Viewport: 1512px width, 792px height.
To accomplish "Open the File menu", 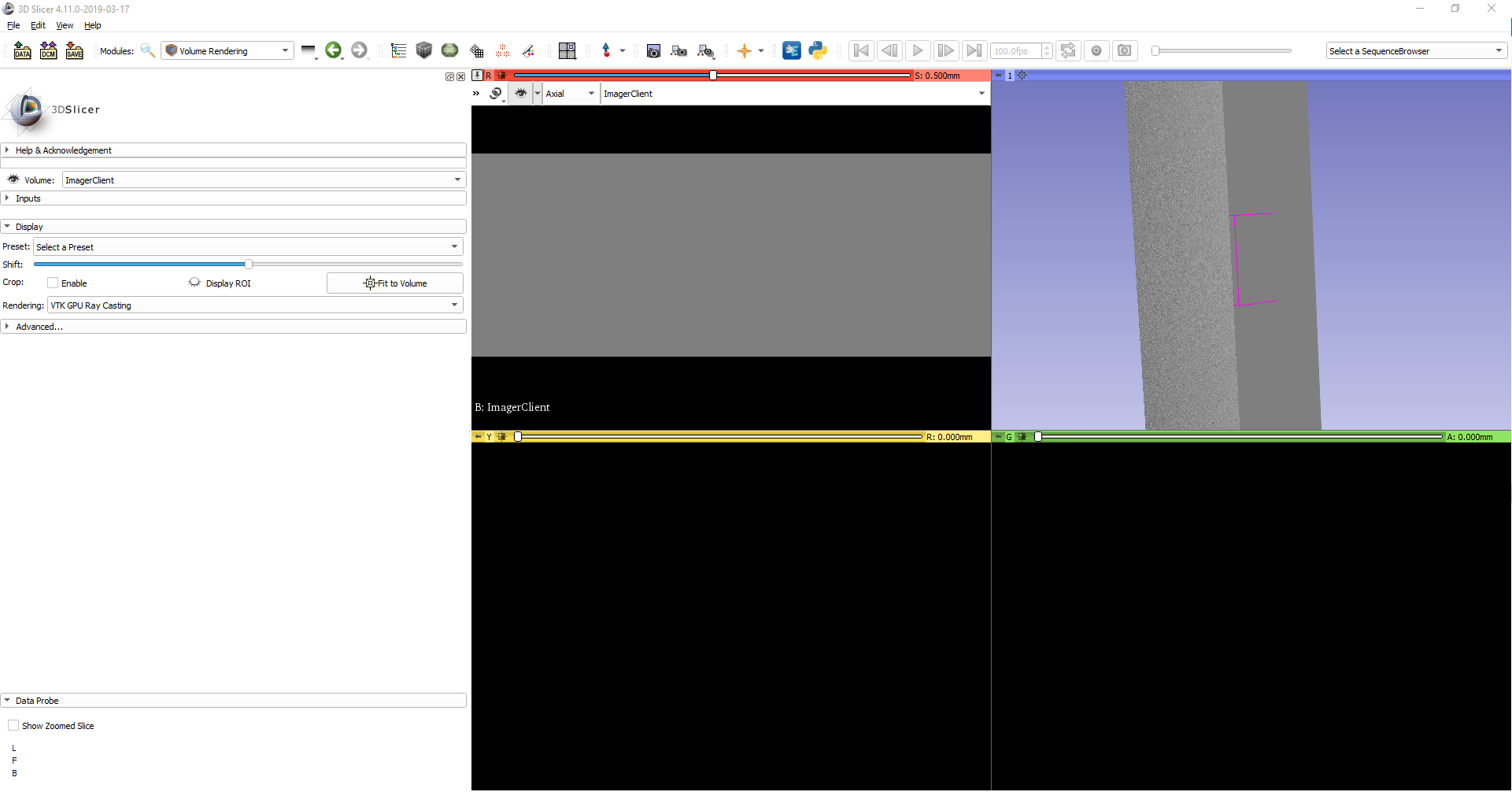I will point(13,24).
